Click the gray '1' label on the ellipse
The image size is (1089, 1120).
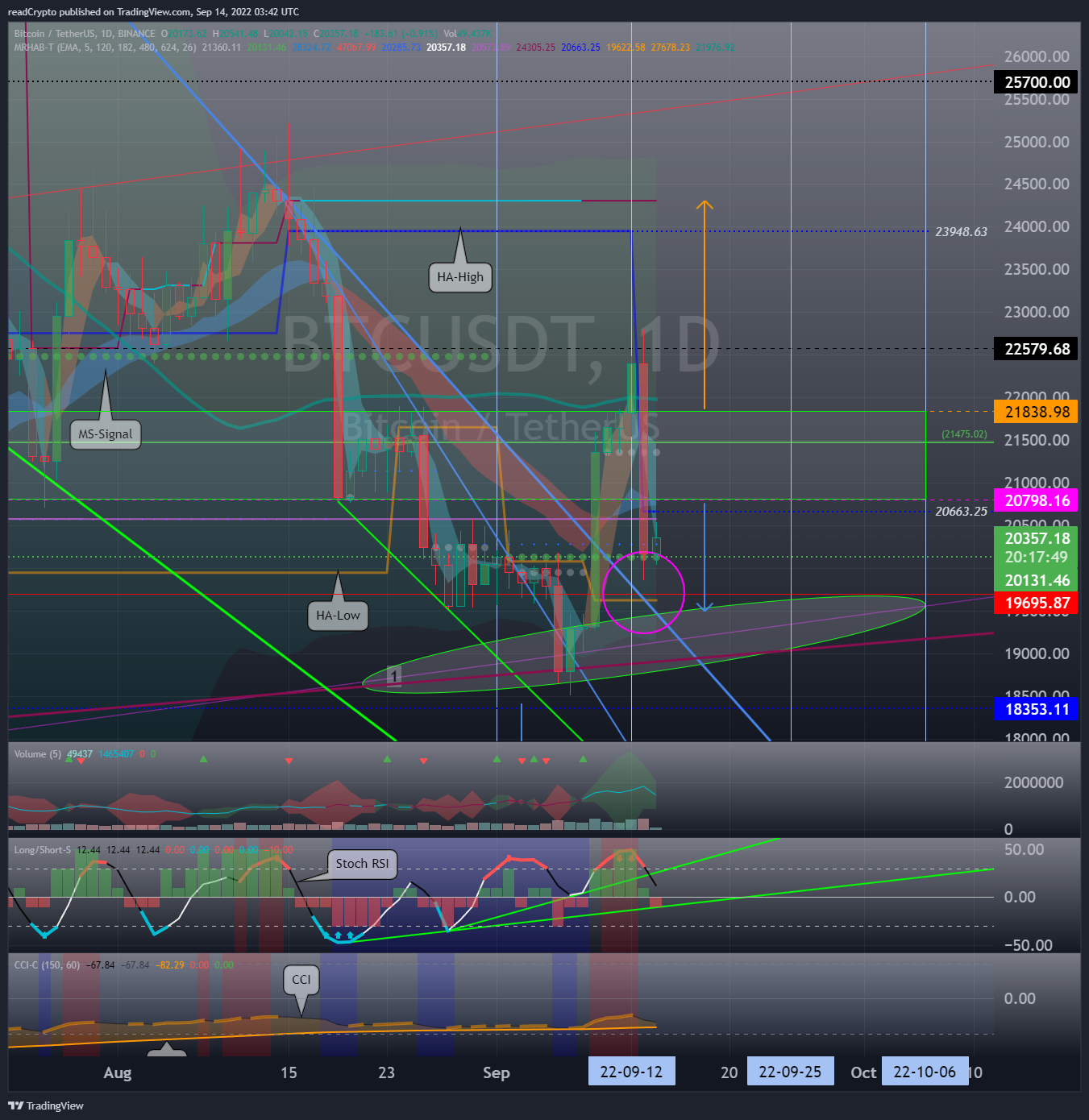pos(393,676)
